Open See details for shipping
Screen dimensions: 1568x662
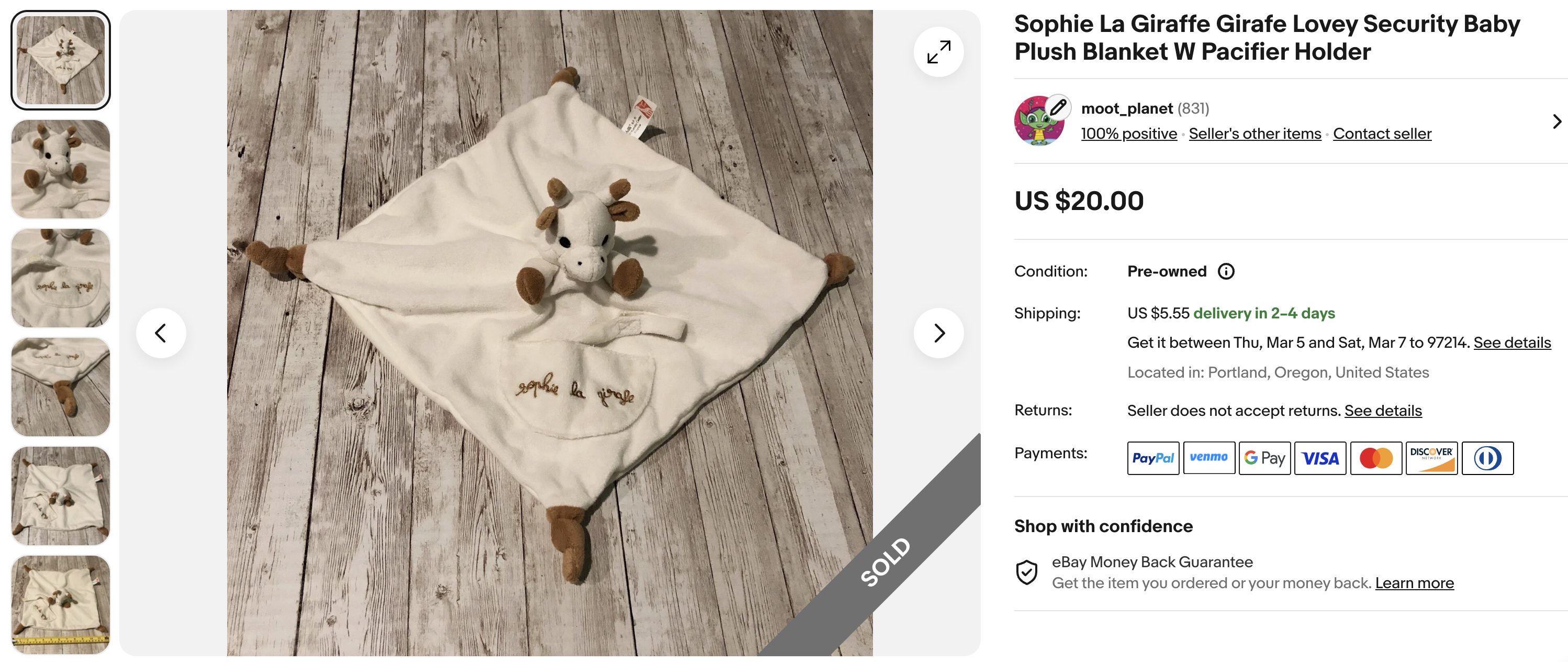click(x=1512, y=343)
